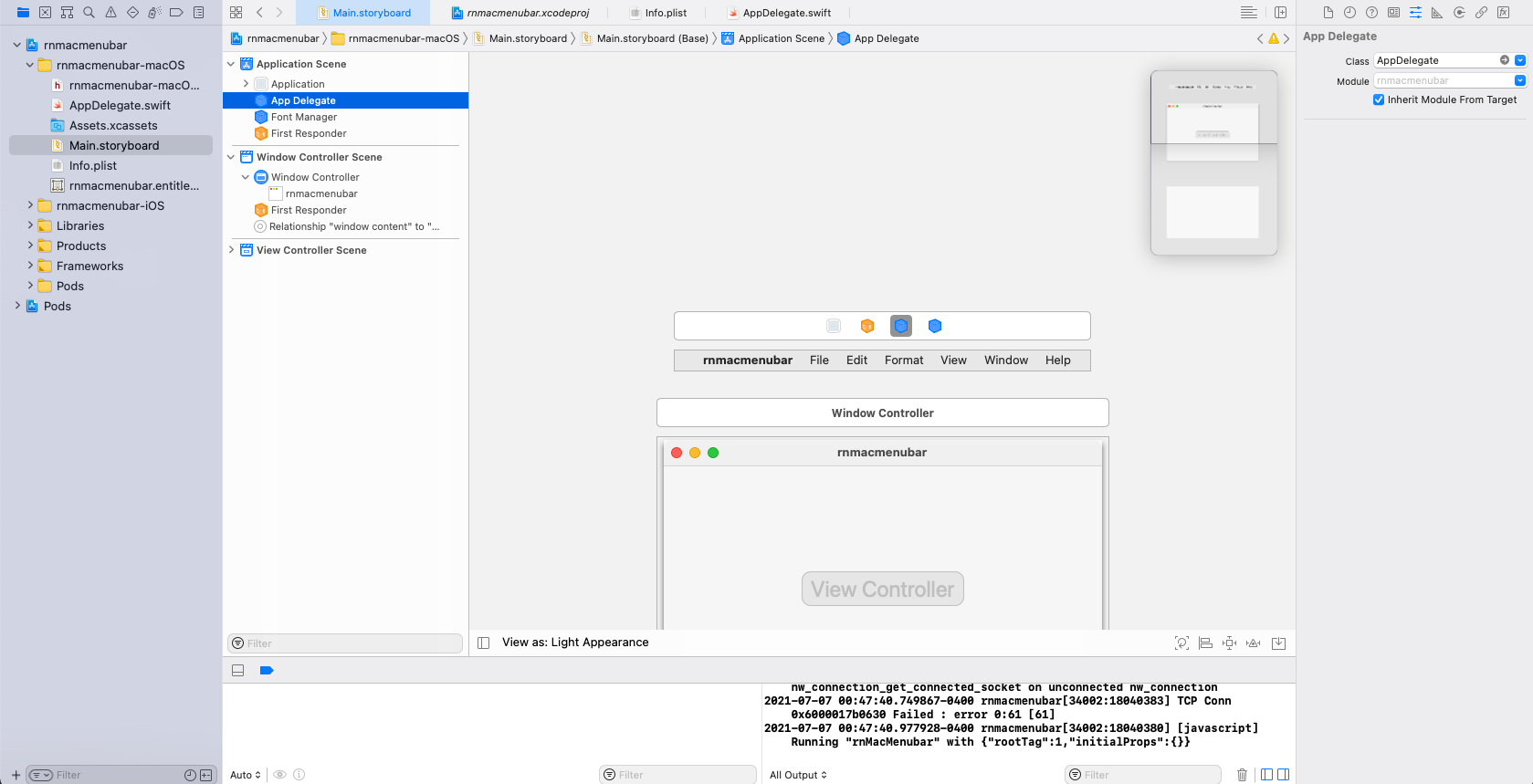
Task: Expand the Libraries group
Action: click(30, 225)
